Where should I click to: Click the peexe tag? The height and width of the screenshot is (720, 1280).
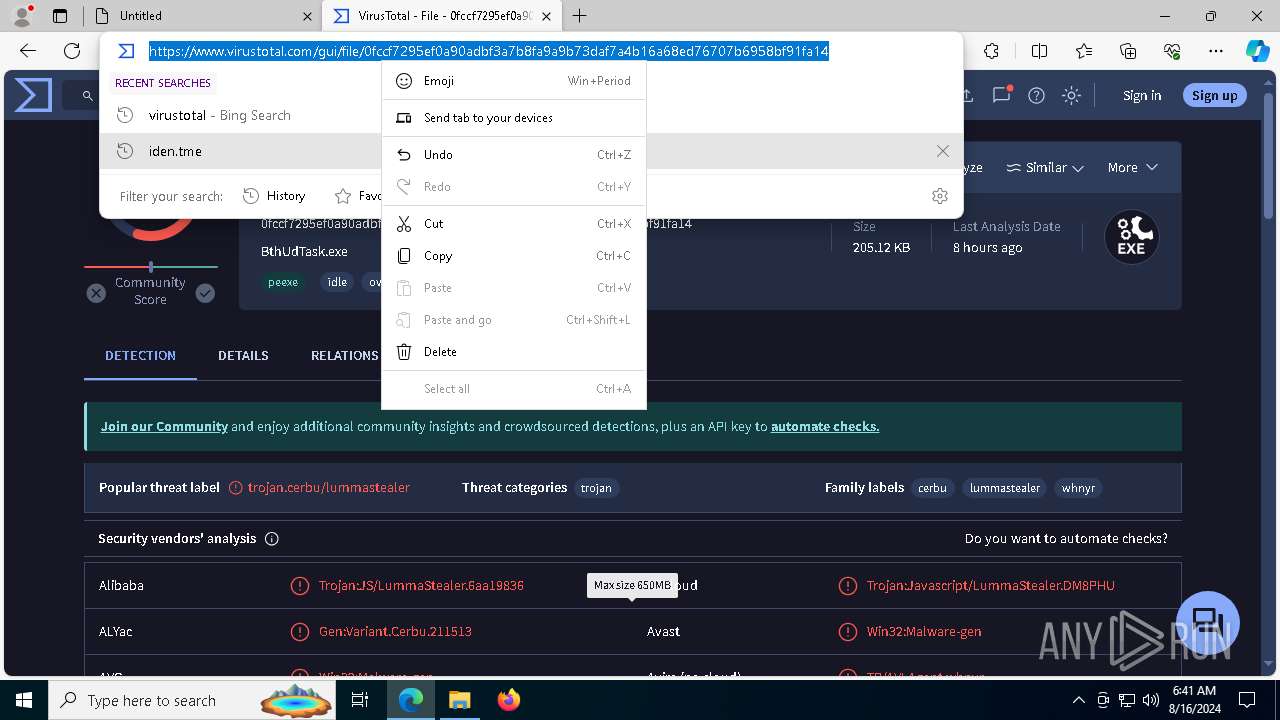tap(283, 282)
